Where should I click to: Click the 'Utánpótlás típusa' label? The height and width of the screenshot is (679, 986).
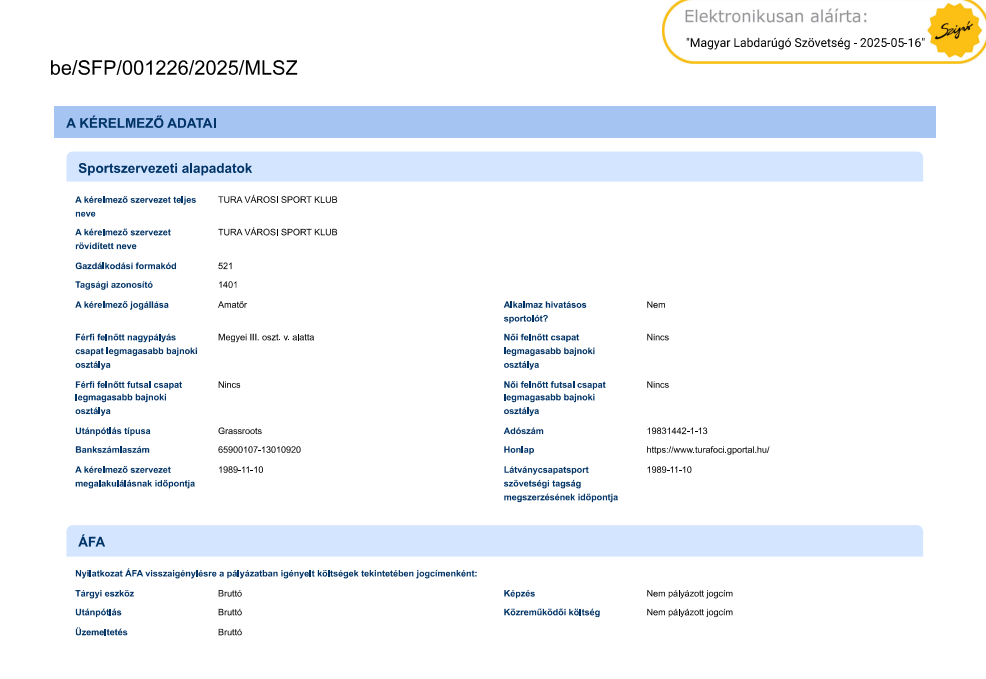tap(113, 431)
